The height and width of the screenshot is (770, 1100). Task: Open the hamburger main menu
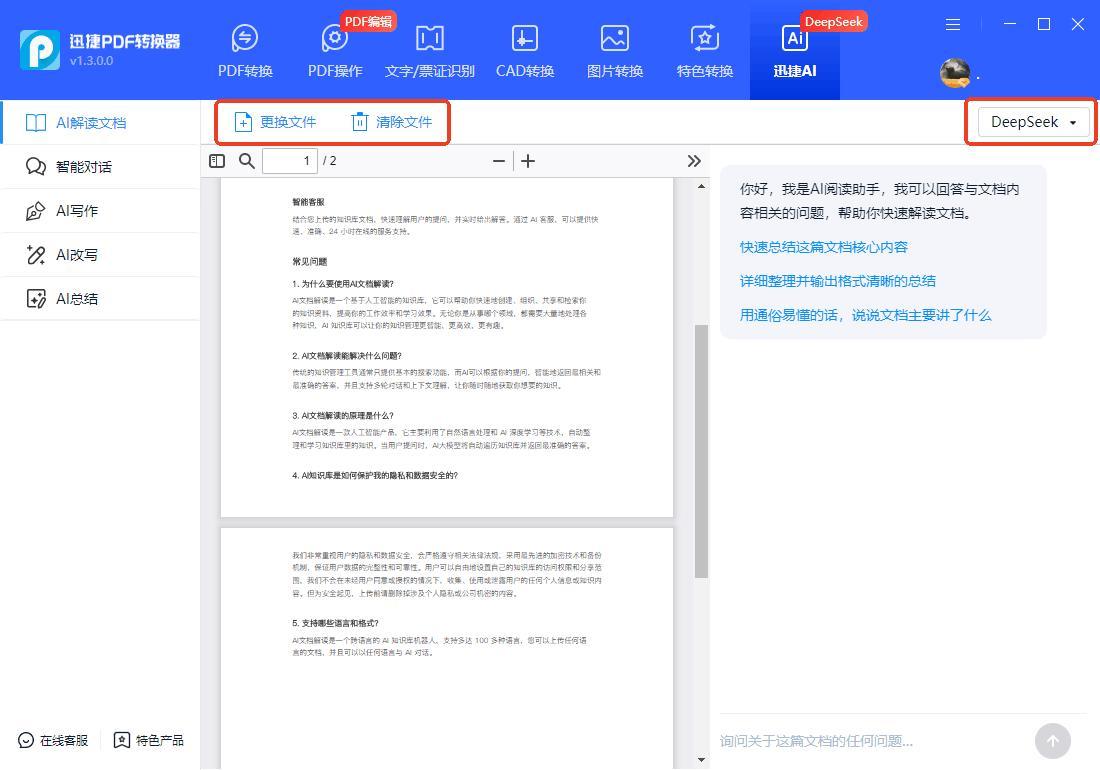pos(953,24)
